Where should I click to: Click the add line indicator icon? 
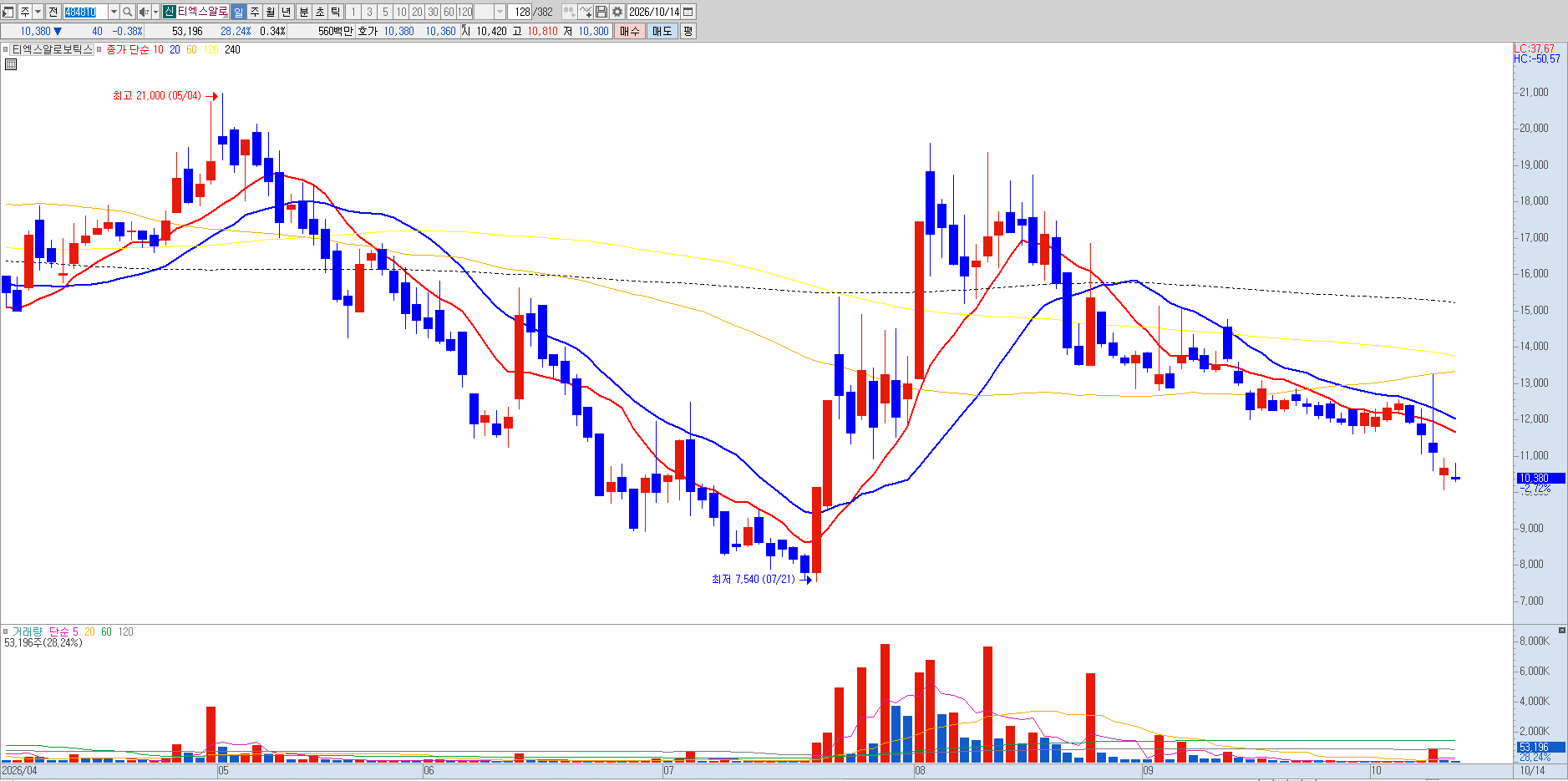(x=586, y=12)
